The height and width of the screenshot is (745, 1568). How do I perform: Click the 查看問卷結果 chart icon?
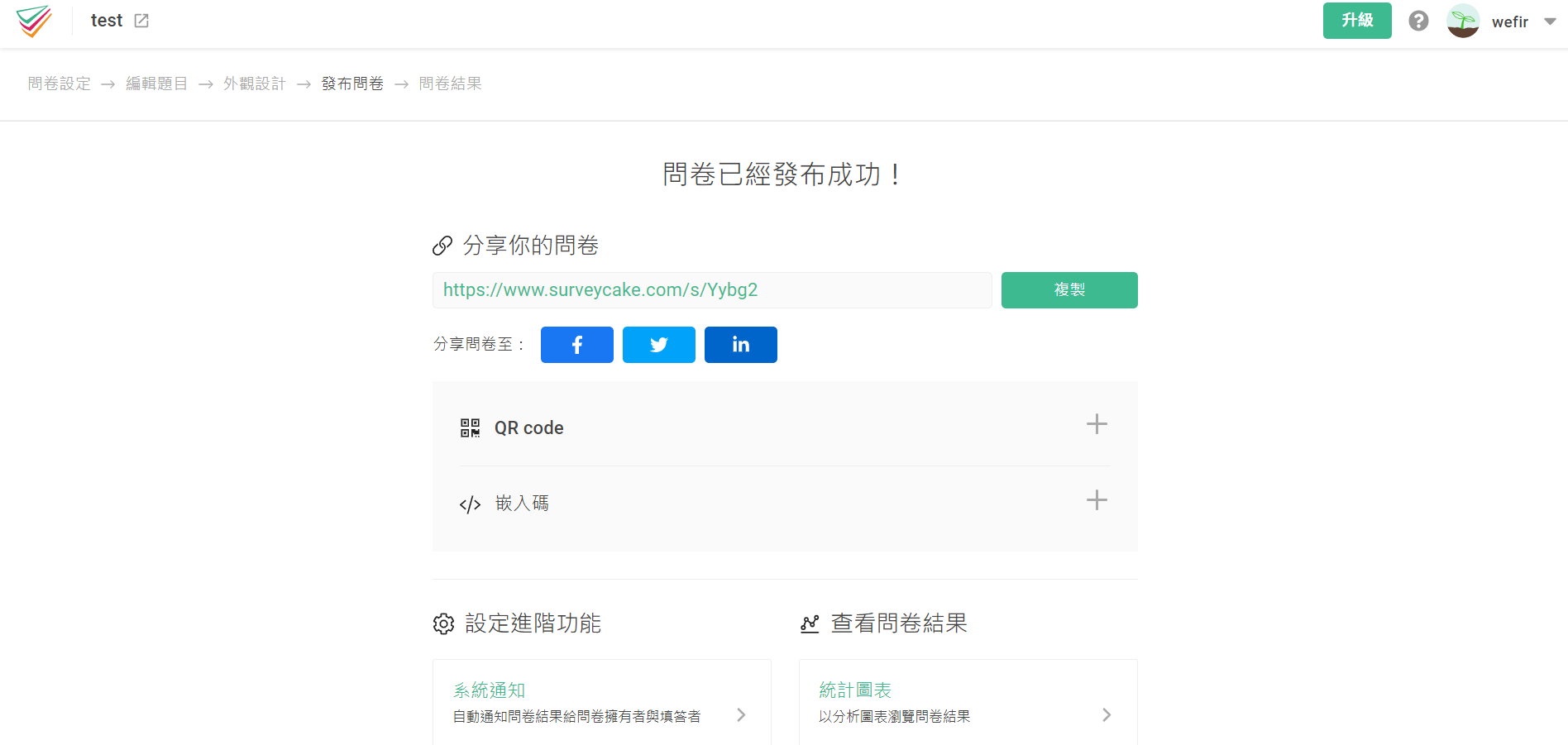tap(810, 623)
